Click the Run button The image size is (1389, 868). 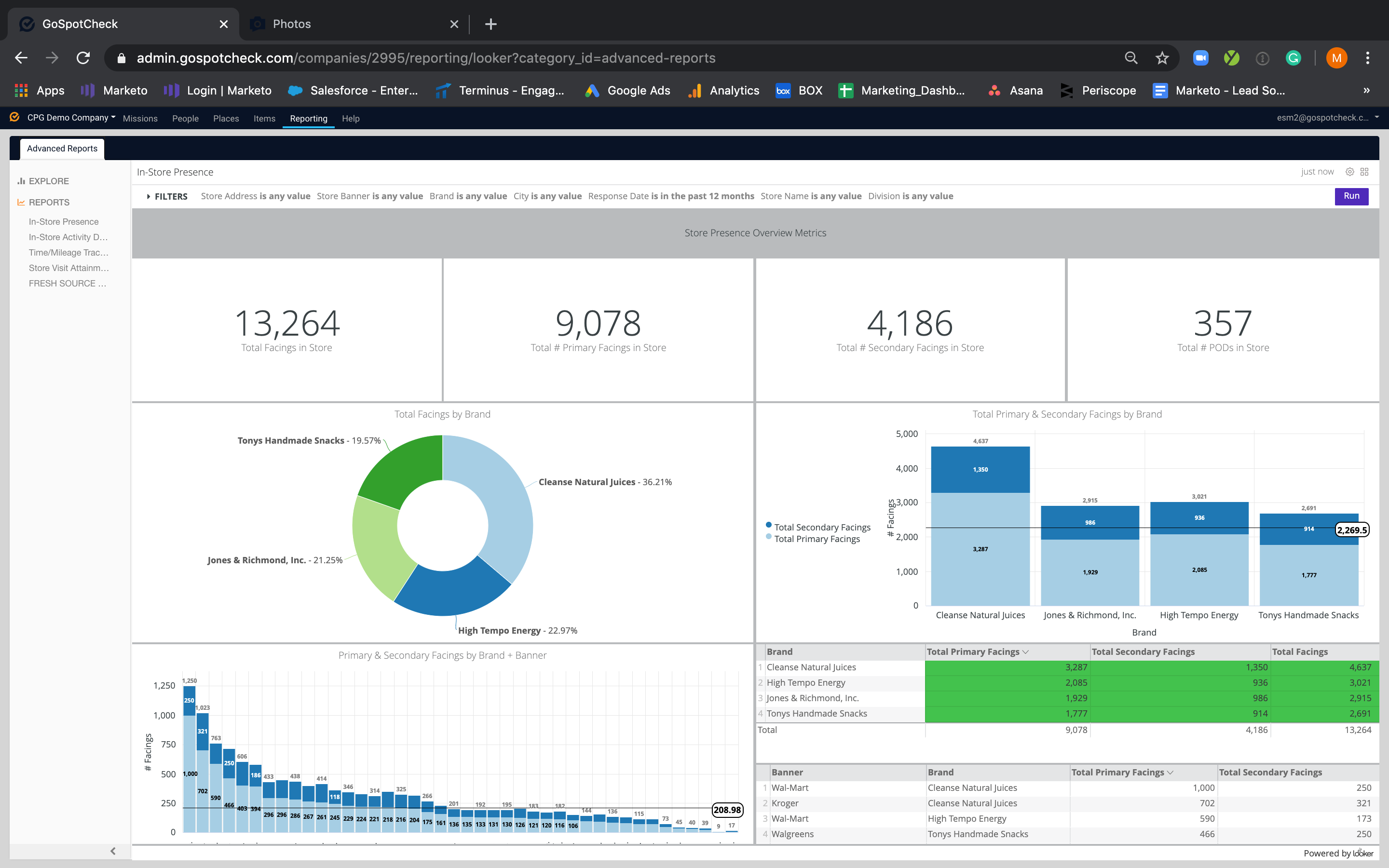(1351, 196)
